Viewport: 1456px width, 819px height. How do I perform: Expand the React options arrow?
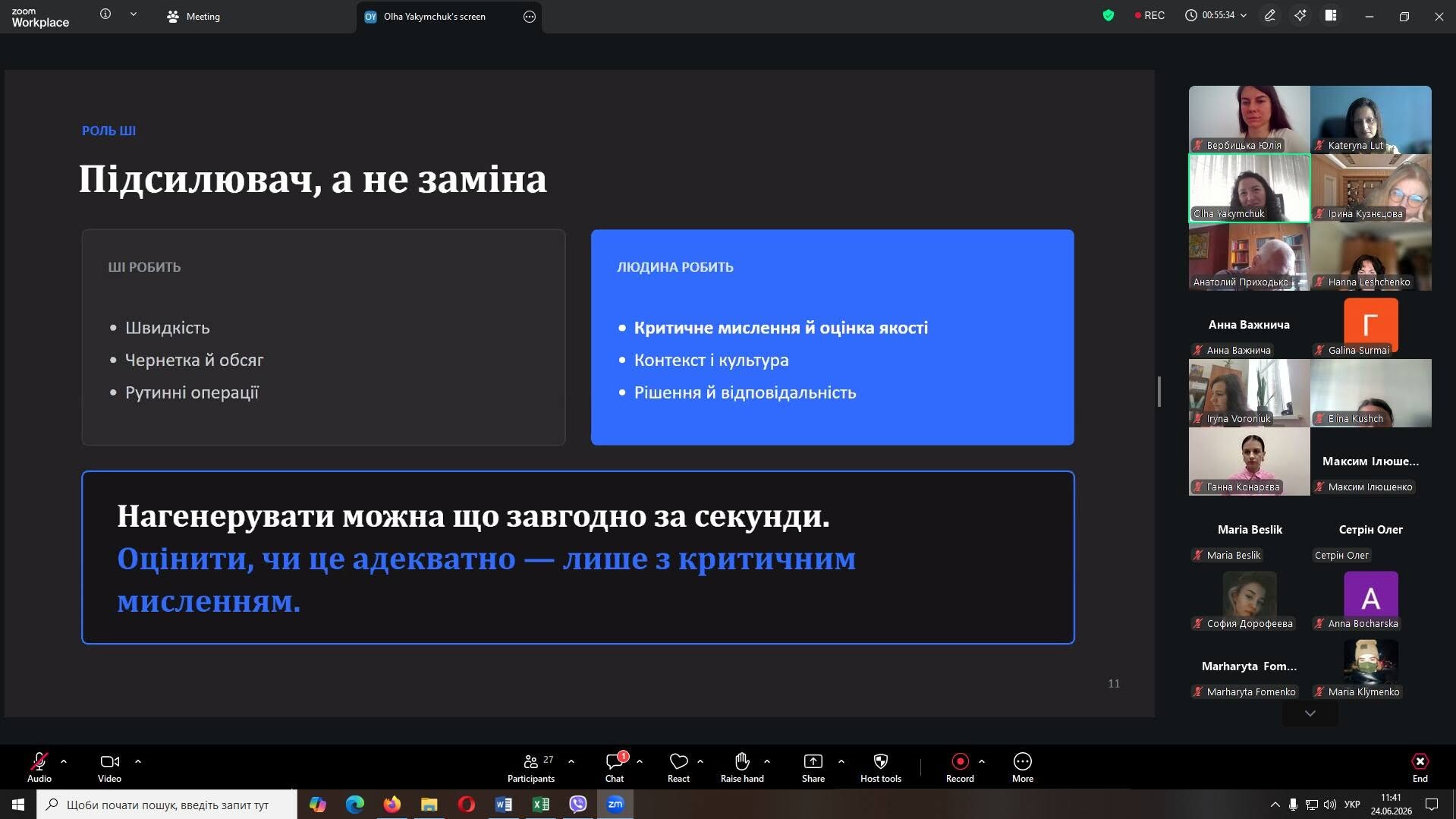click(700, 761)
